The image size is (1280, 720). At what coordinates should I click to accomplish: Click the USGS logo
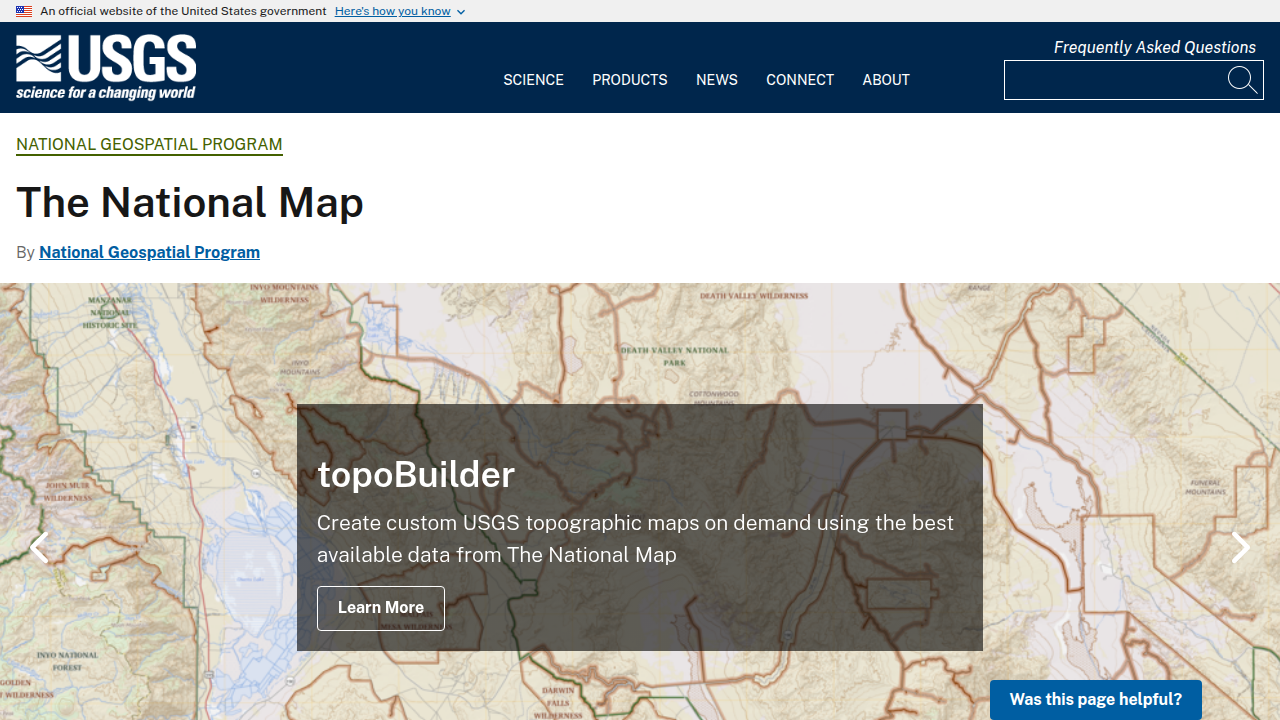pyautogui.click(x=106, y=68)
